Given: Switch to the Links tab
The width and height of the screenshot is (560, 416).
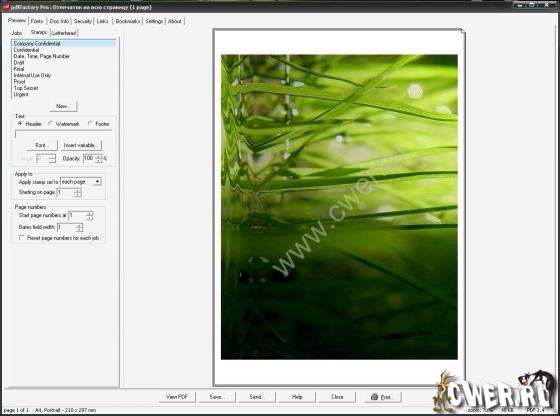Looking at the screenshot, I should 102,21.
